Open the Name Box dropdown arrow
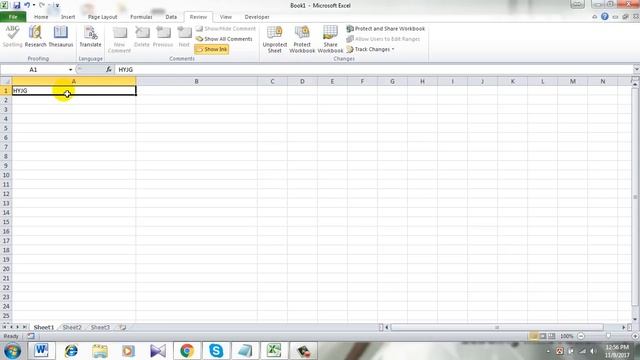This screenshot has height=360, width=640. click(x=70, y=70)
